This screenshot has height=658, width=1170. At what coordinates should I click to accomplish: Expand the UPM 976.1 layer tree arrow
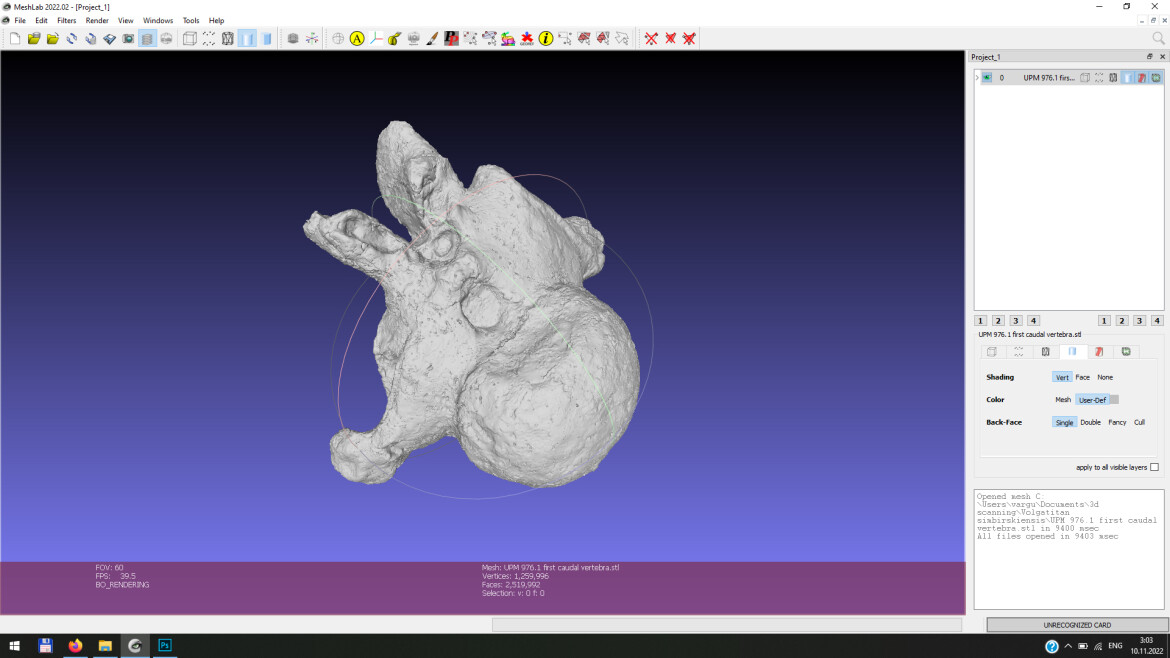(977, 77)
